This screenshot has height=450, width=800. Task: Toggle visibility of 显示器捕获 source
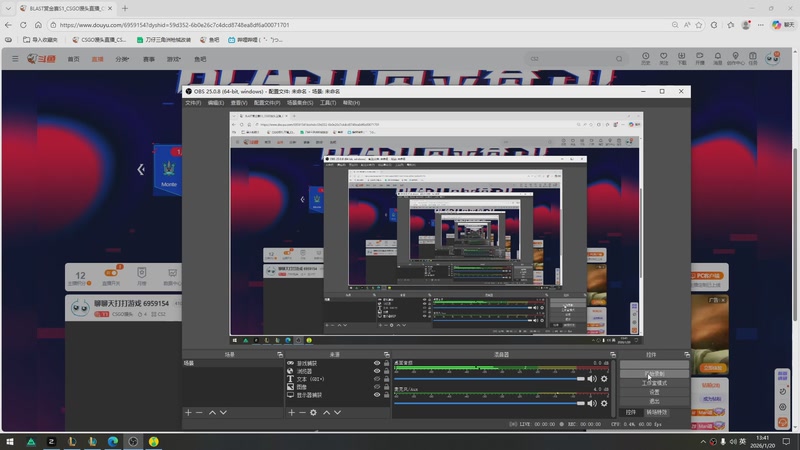coord(377,395)
